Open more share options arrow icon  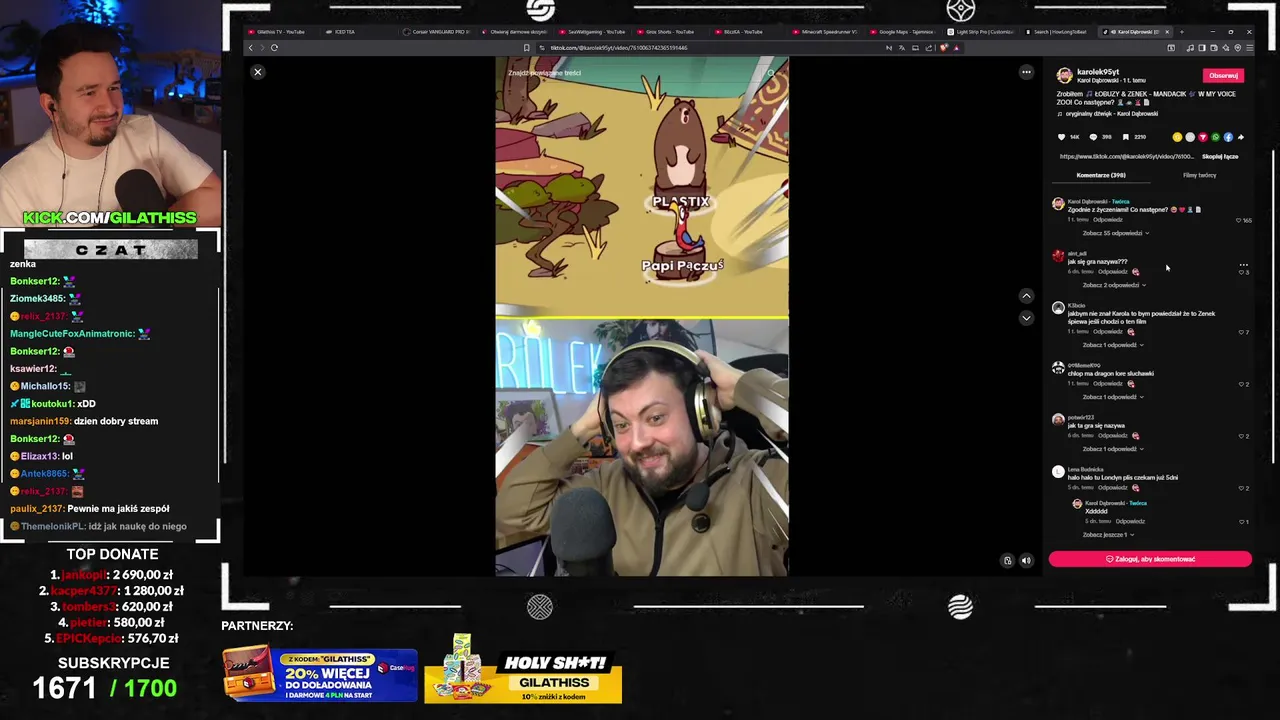(x=1241, y=137)
